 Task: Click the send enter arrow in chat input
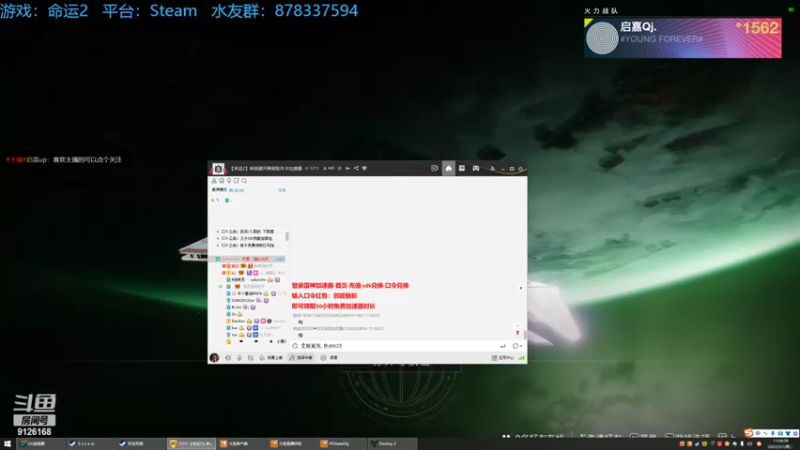tap(503, 346)
